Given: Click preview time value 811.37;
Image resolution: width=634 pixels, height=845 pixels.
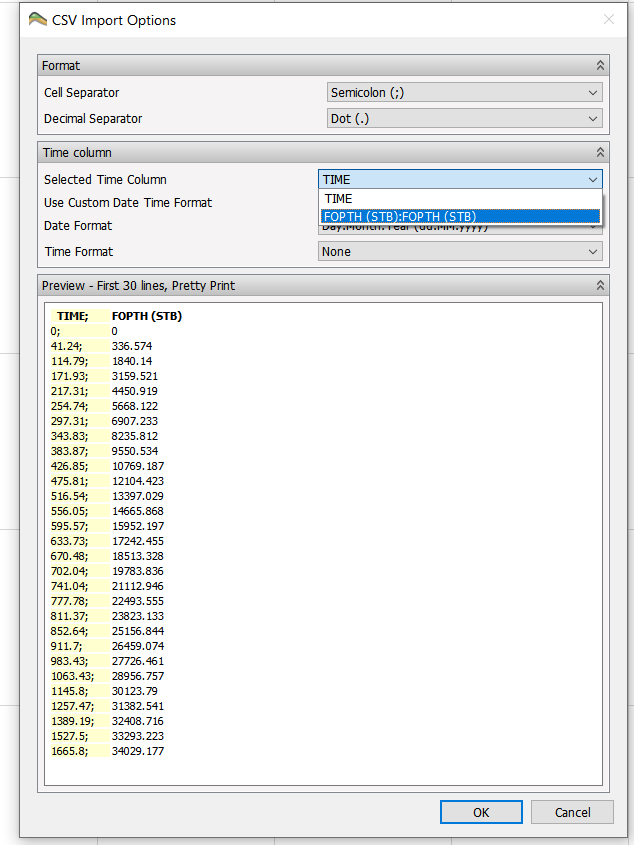Looking at the screenshot, I should pyautogui.click(x=69, y=616).
